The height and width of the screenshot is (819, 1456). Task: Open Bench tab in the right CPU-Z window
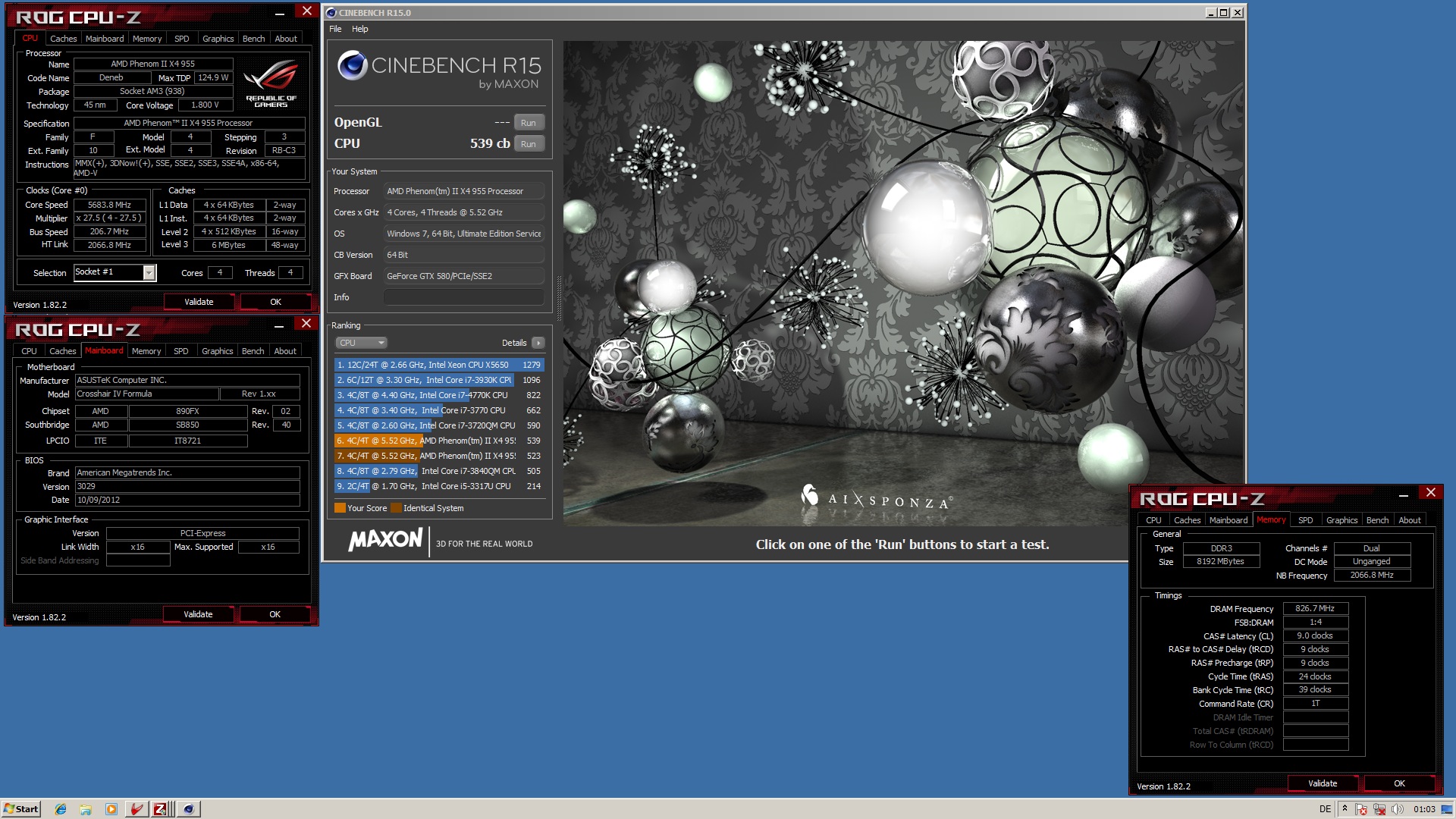pyautogui.click(x=1377, y=520)
